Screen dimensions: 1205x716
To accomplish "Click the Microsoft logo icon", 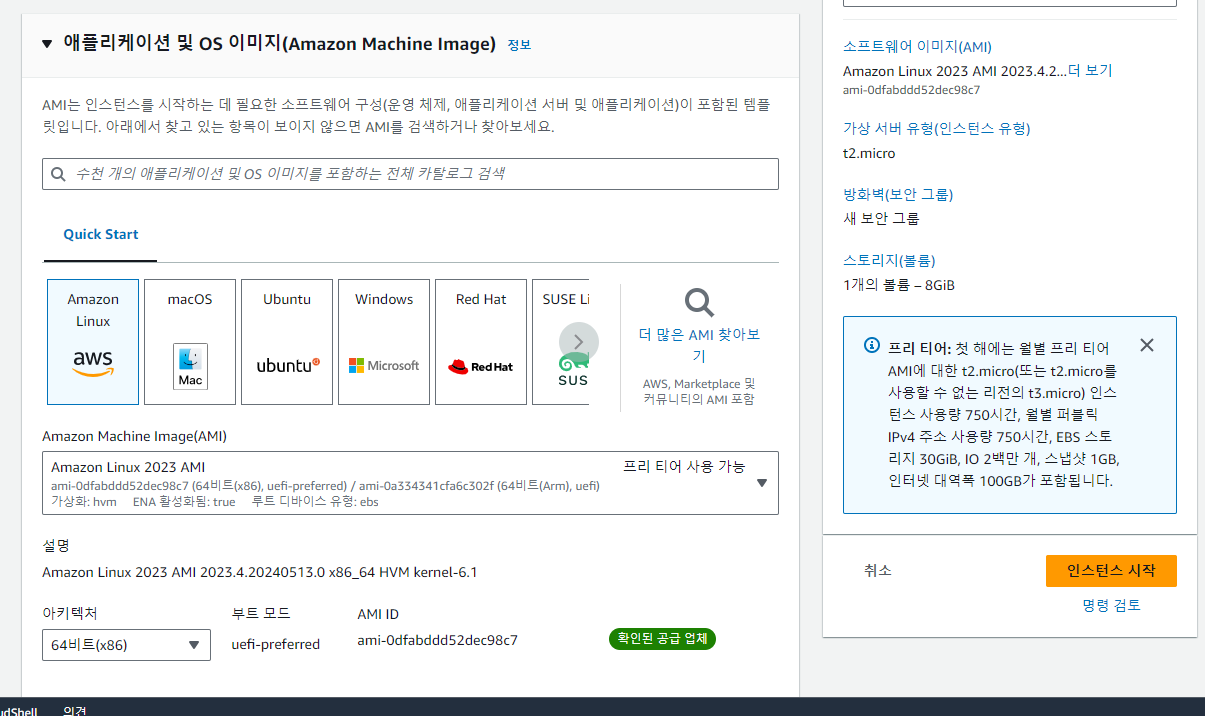I will coord(384,365).
